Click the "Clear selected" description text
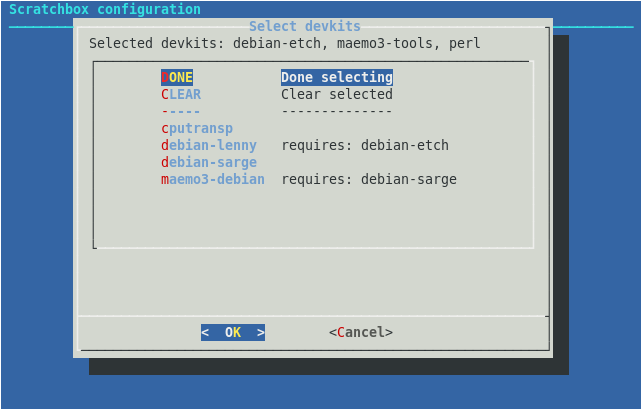The image size is (642, 410). pos(336,94)
